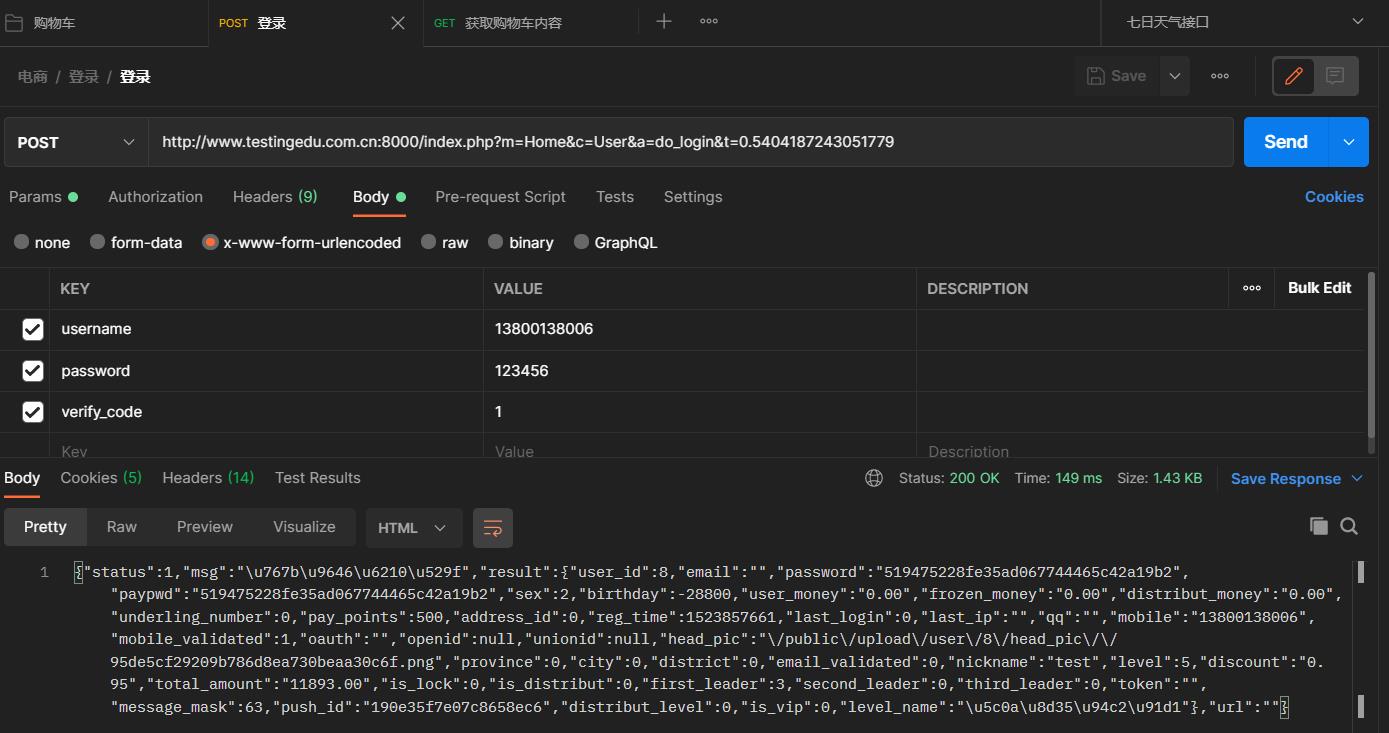The width and height of the screenshot is (1389, 733).
Task: Open request Headers (9) tab
Action: pyautogui.click(x=275, y=197)
